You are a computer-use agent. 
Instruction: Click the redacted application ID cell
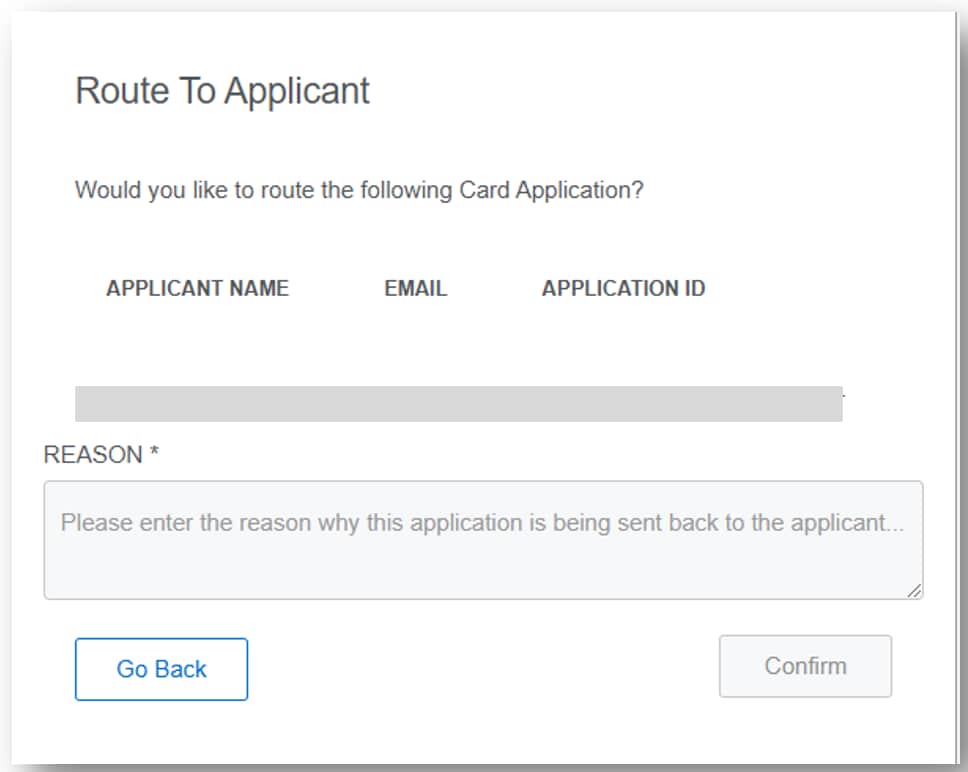(623, 403)
